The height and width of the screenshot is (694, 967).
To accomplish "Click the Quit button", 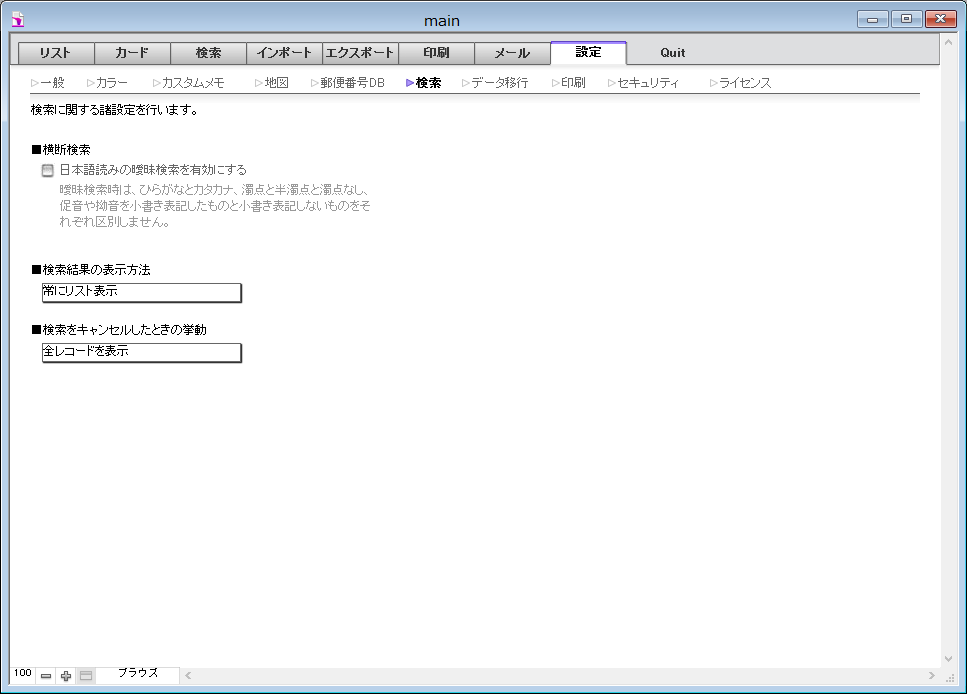I will (672, 53).
